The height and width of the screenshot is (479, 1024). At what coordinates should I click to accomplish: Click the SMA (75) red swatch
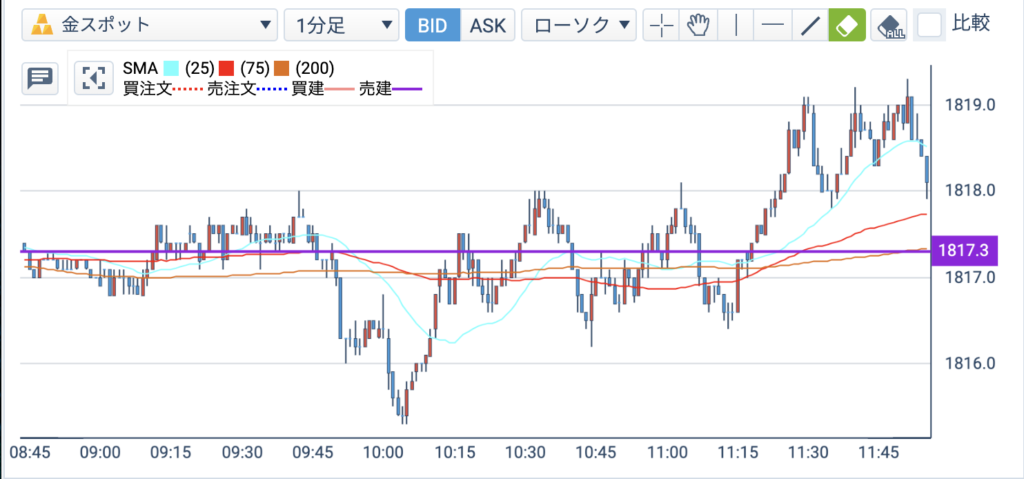(227, 68)
